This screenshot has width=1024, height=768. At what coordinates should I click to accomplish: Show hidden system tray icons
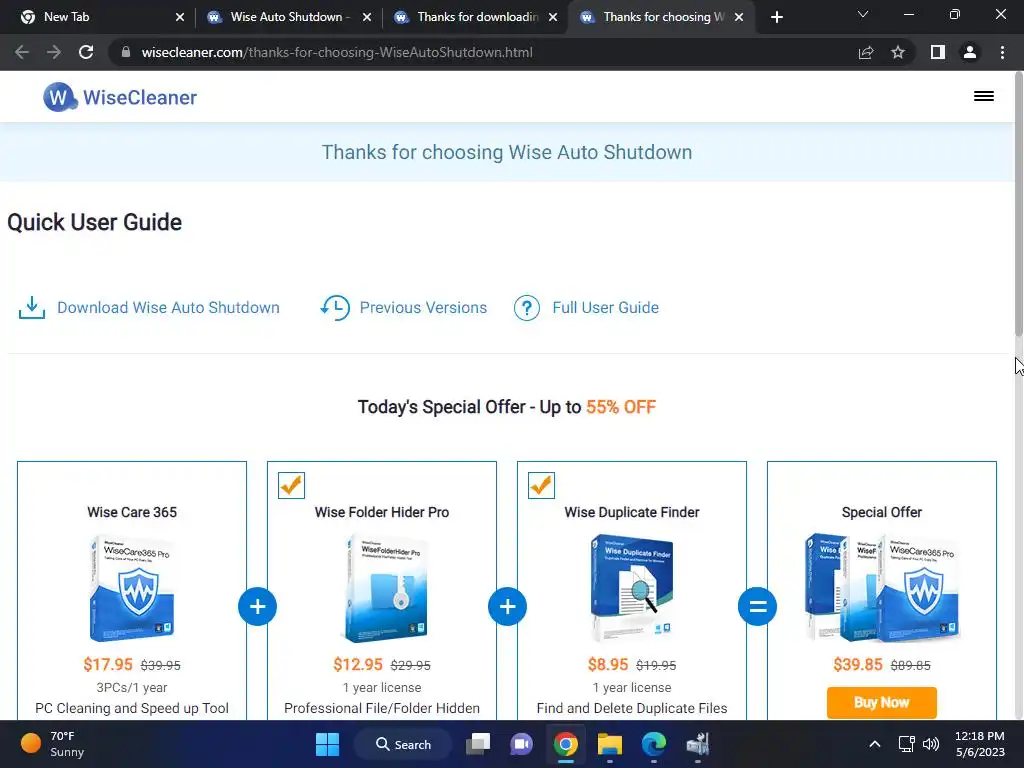[x=875, y=744]
